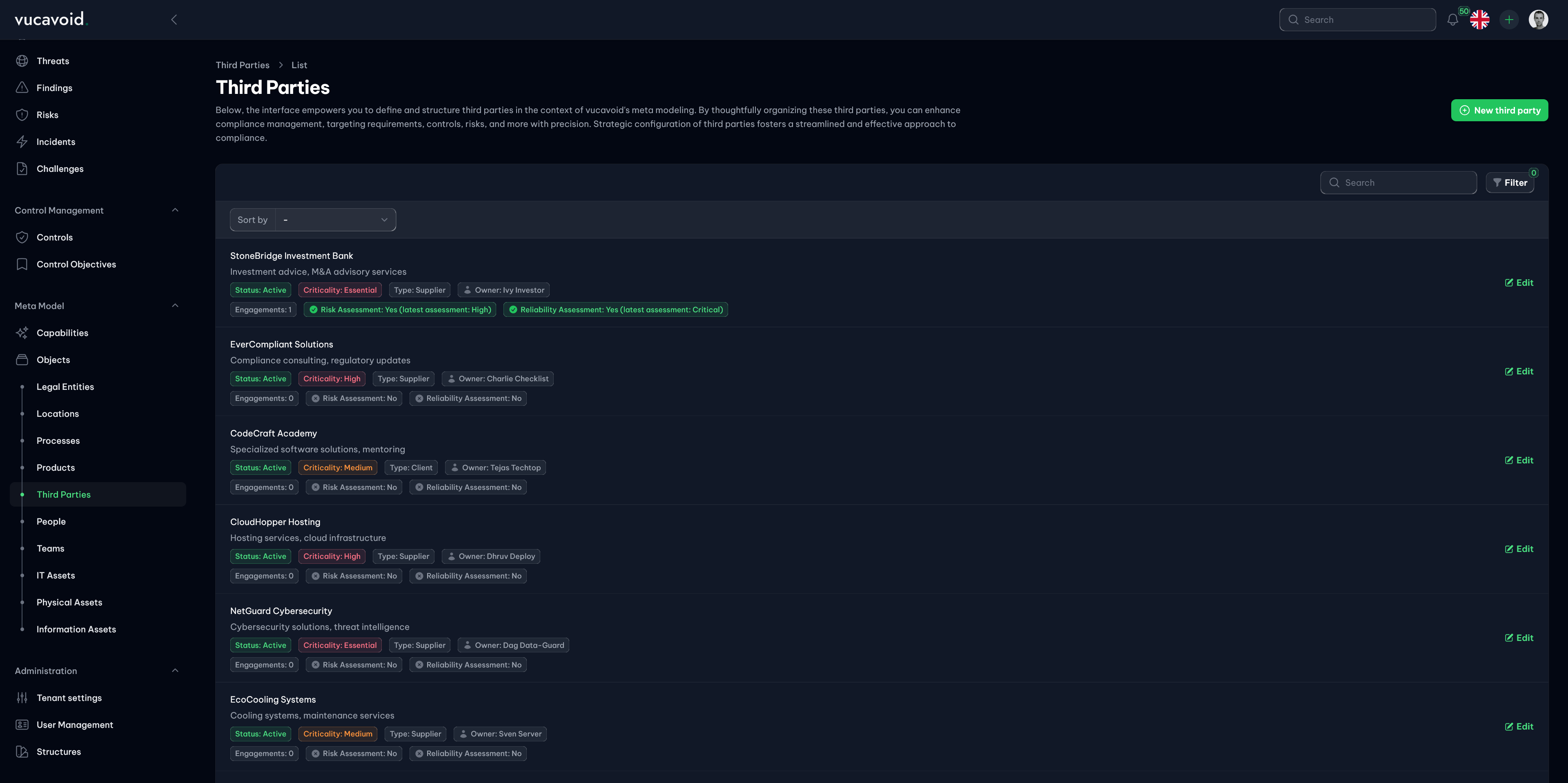Click the Capabilities sparkle icon
1568x783 pixels.
(x=22, y=333)
